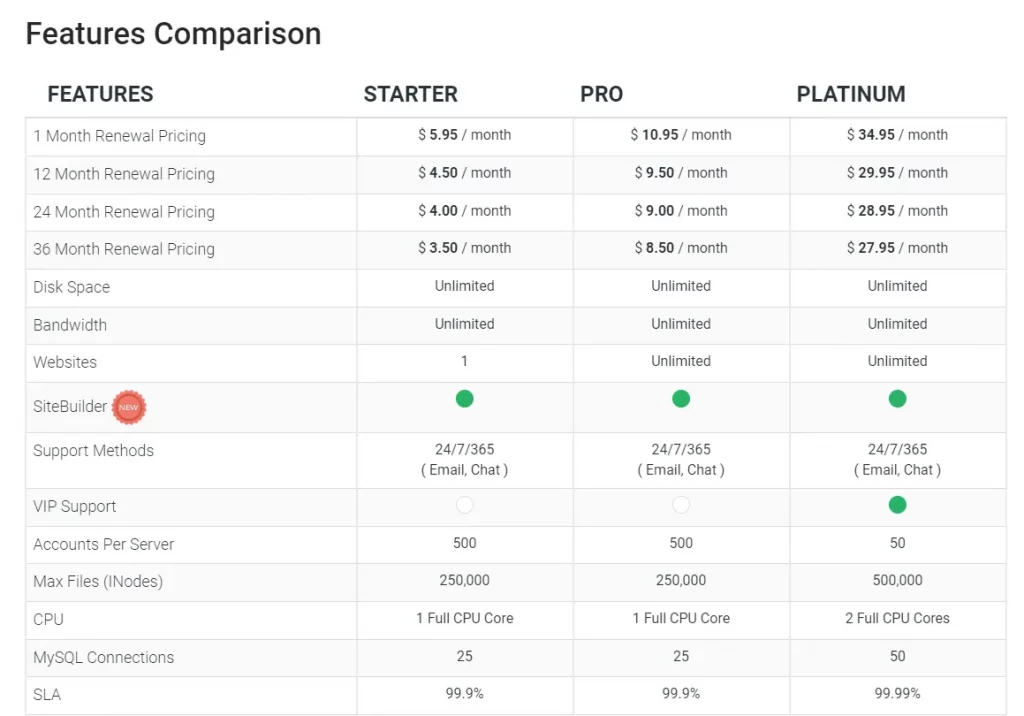Select the PLATINUM column heading
The height and width of the screenshot is (716, 1024).
tap(851, 94)
